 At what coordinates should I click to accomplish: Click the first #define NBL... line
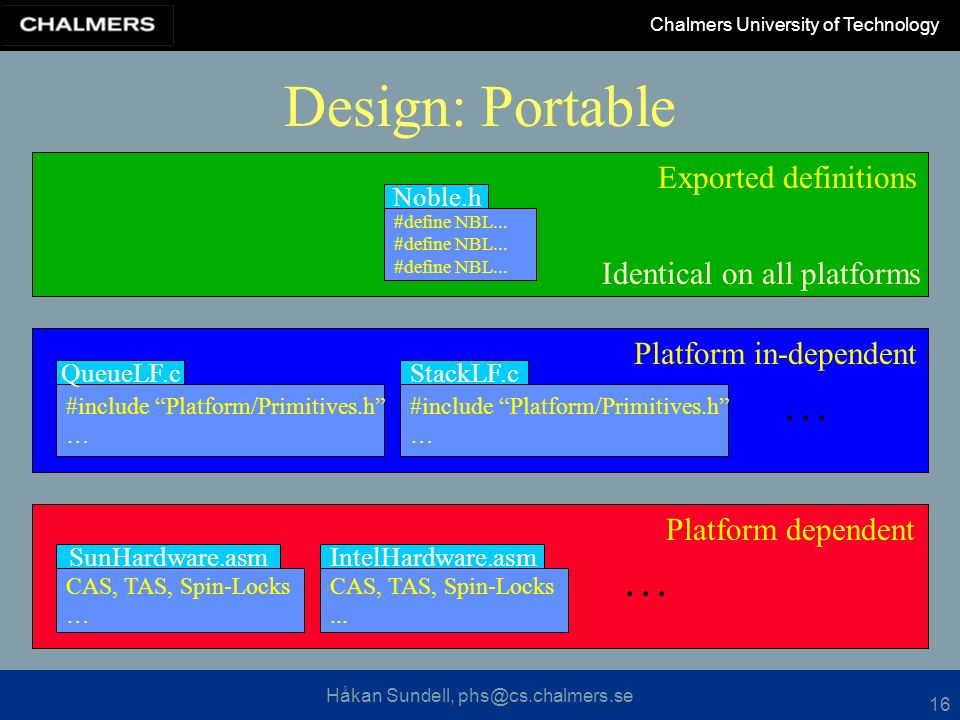click(x=451, y=222)
